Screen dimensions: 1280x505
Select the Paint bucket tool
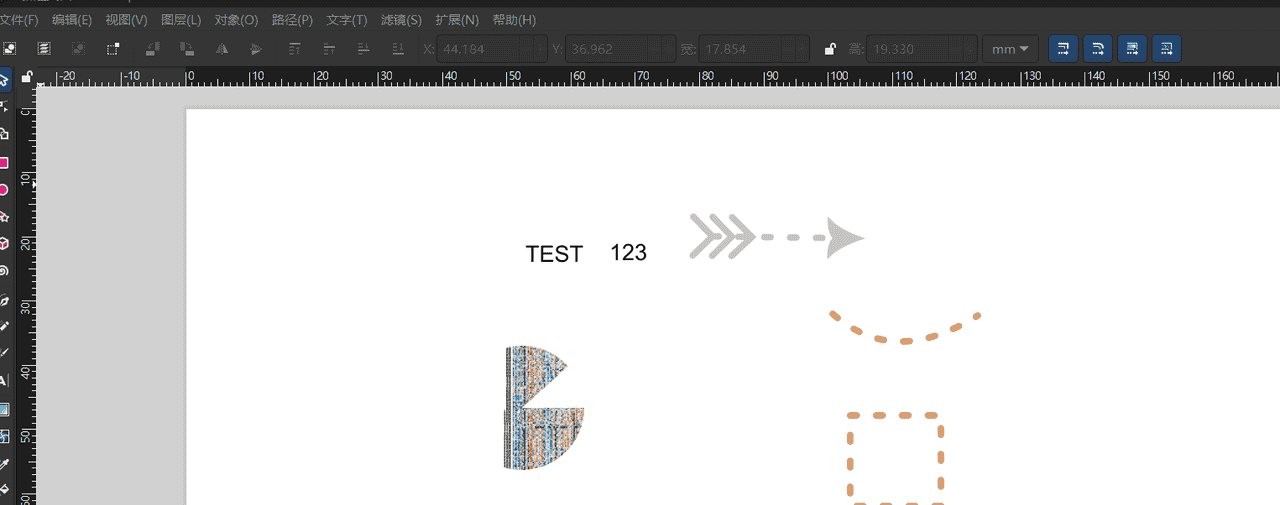coord(4,490)
